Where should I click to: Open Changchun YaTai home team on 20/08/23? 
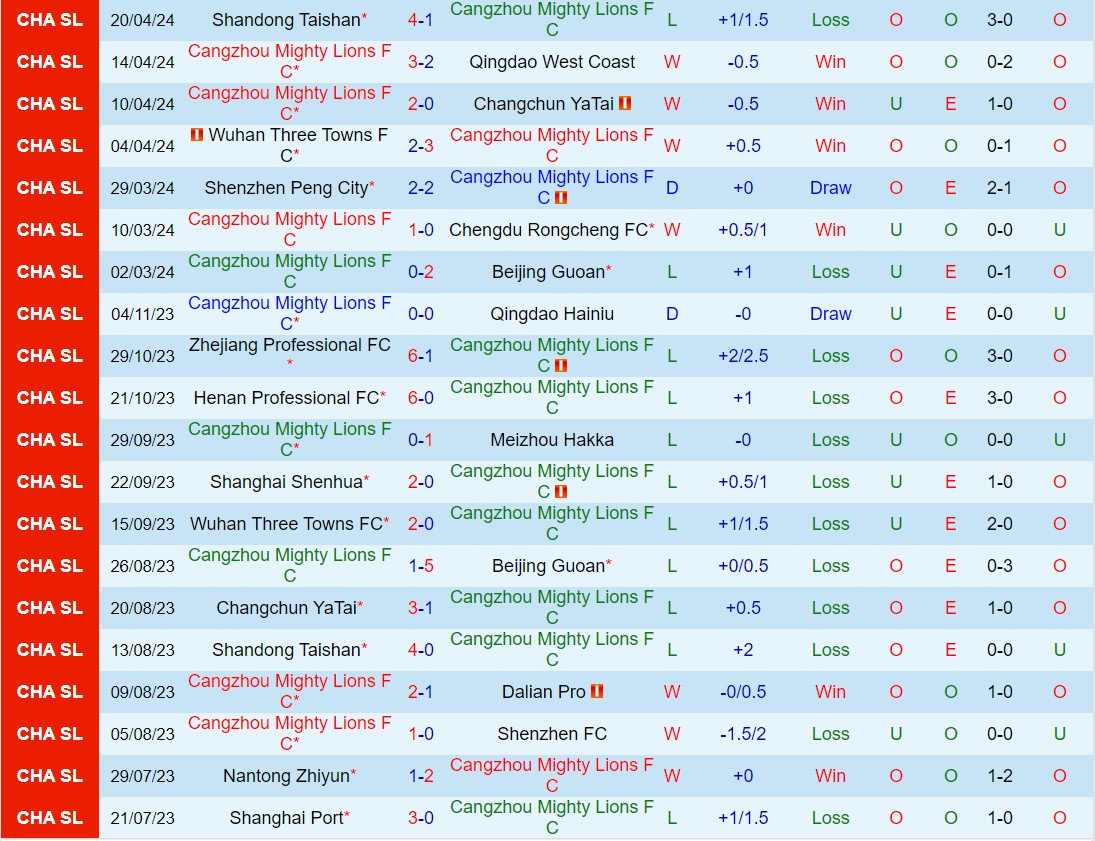[x=286, y=608]
